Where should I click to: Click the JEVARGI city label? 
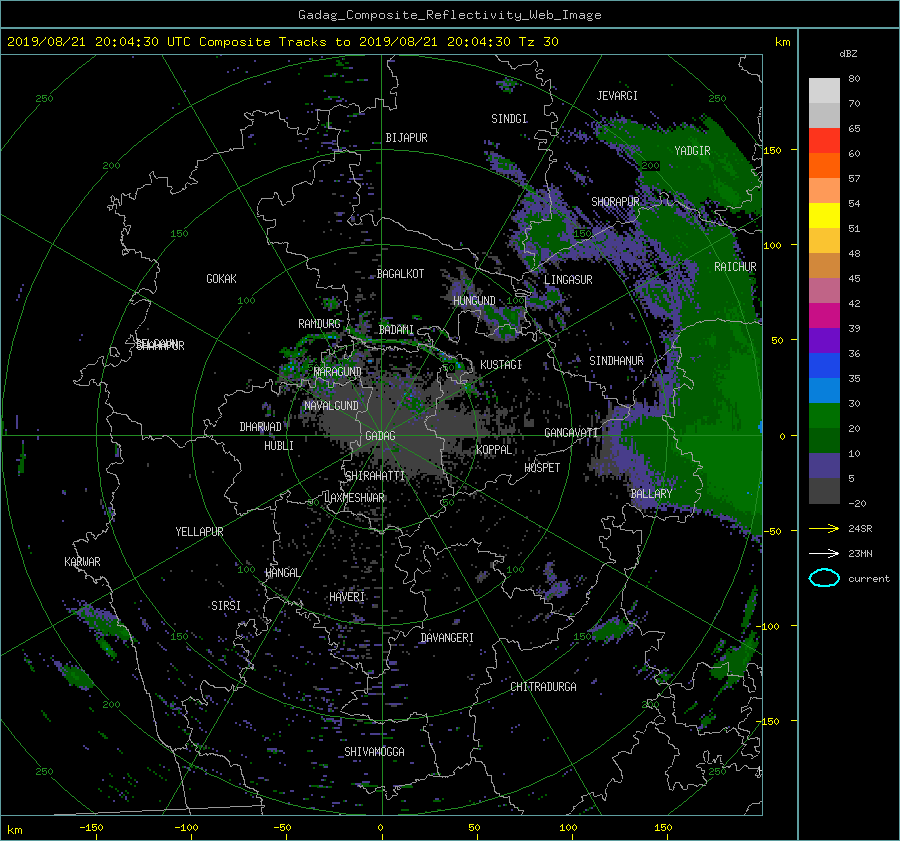(x=617, y=95)
